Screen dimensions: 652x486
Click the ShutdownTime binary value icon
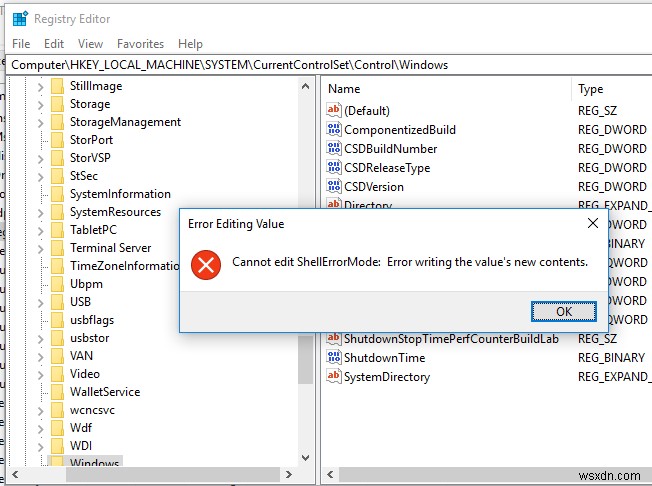pos(333,358)
